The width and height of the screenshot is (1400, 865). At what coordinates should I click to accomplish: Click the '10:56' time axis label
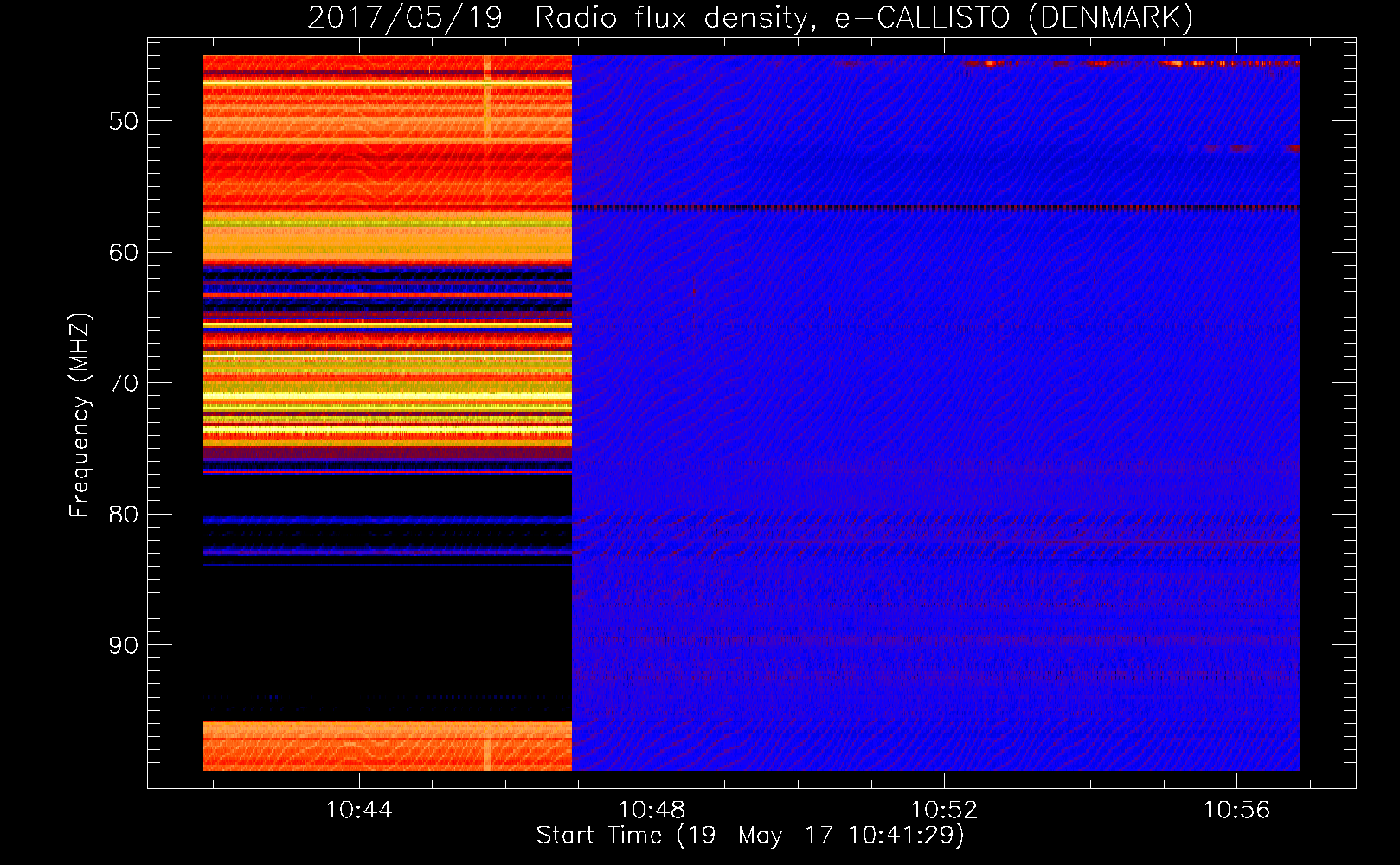(x=1236, y=811)
